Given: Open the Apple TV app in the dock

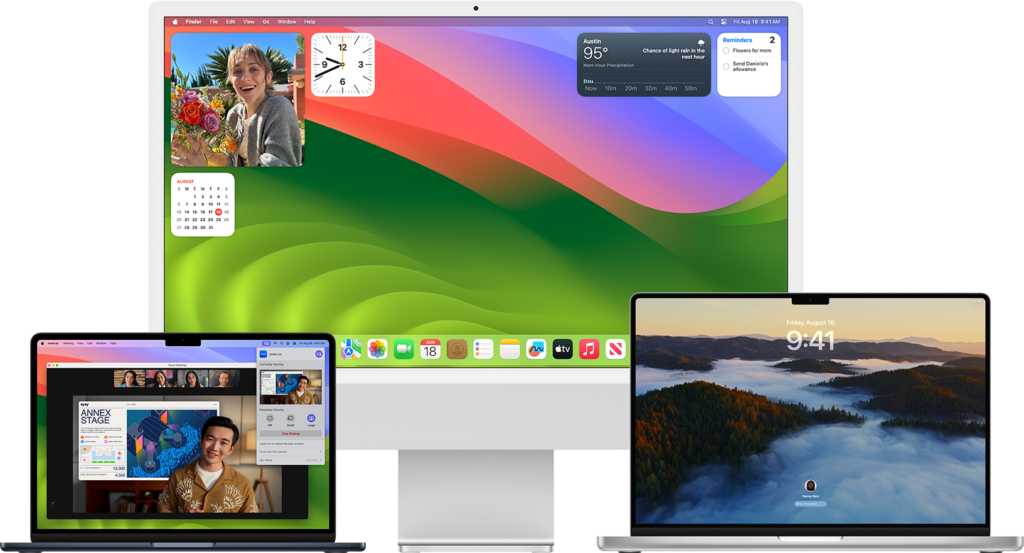Looking at the screenshot, I should [562, 349].
